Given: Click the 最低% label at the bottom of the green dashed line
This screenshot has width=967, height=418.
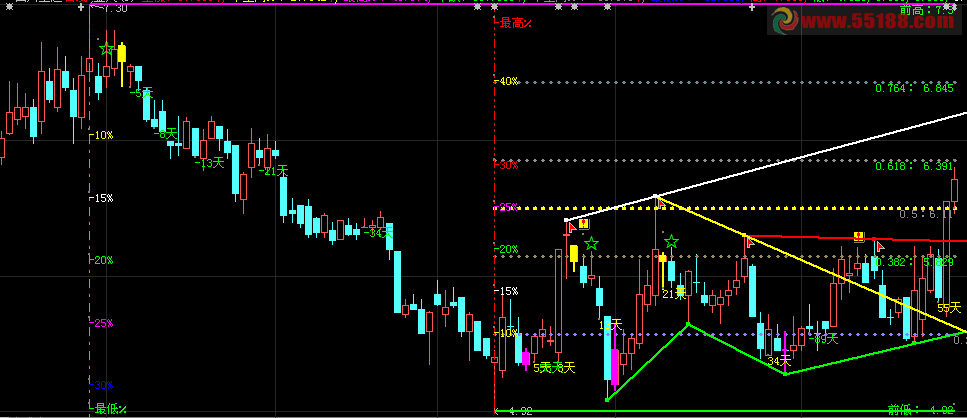Looking at the screenshot, I should point(111,408).
